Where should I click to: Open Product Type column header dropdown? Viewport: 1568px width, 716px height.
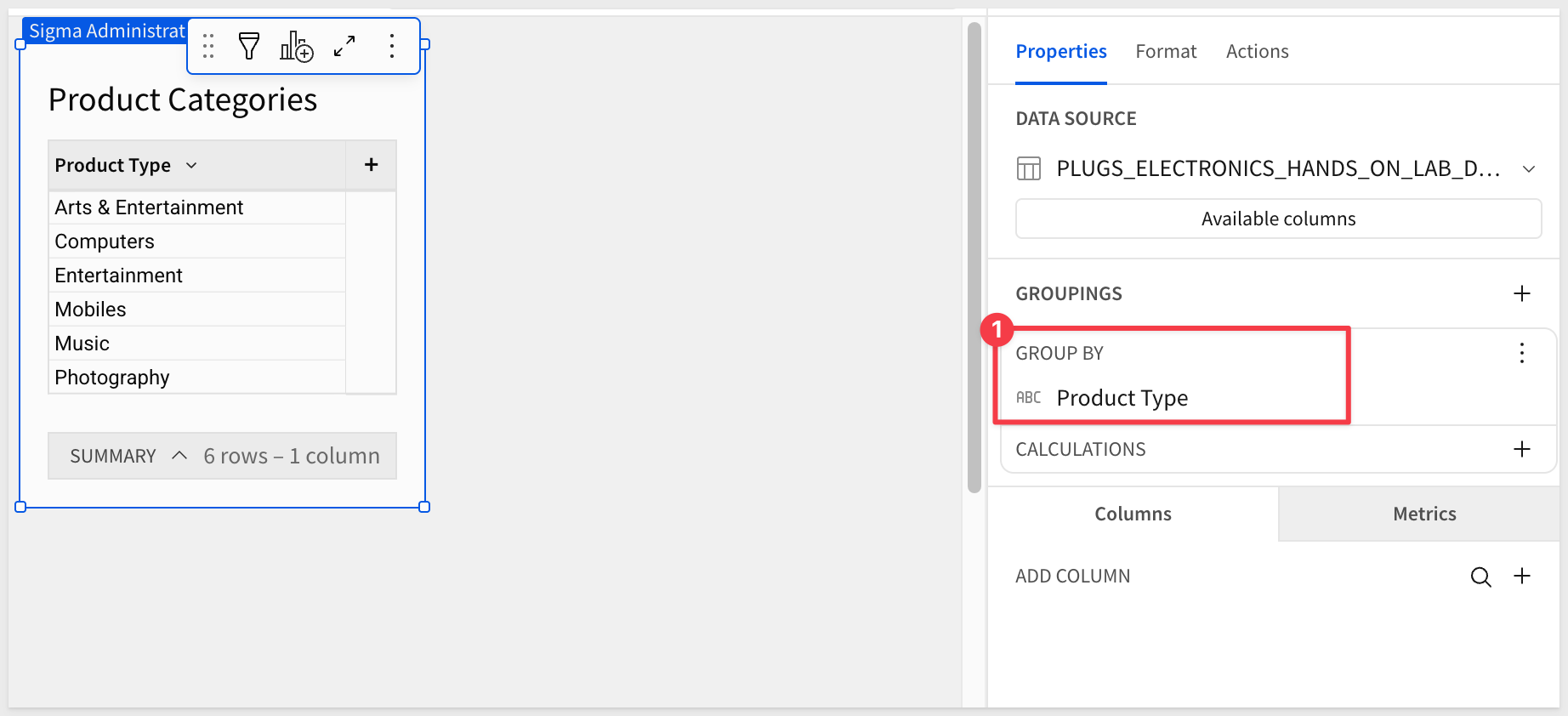coord(192,165)
